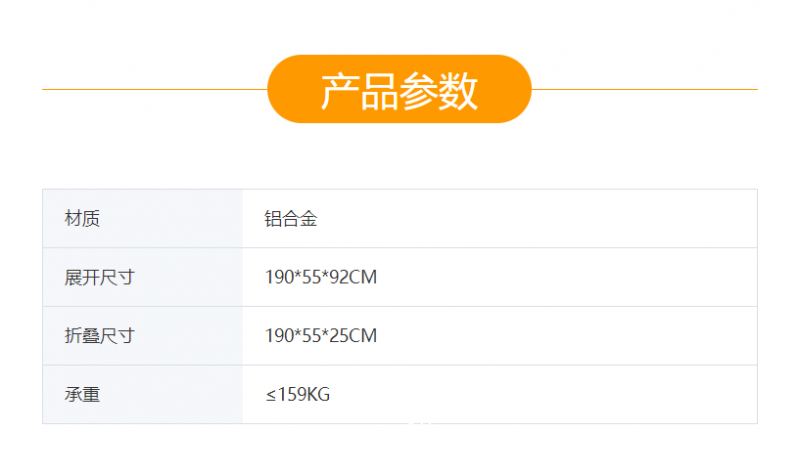Click divider between 展开尺寸 and 折叠尺寸 rows
Viewport: 800px width, 475px height.
pyautogui.click(x=400, y=306)
